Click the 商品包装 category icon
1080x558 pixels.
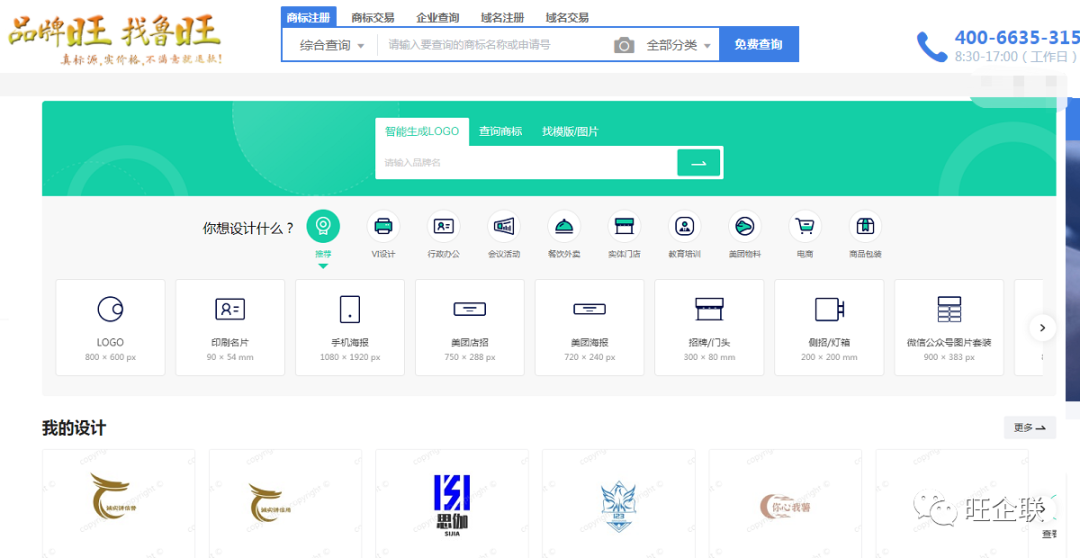865,227
